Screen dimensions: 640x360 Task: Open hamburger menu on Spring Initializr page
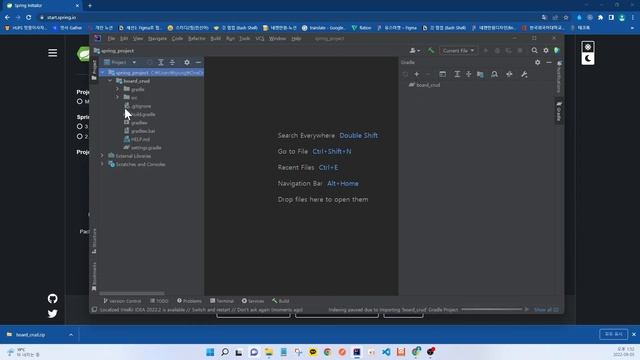coord(53,53)
